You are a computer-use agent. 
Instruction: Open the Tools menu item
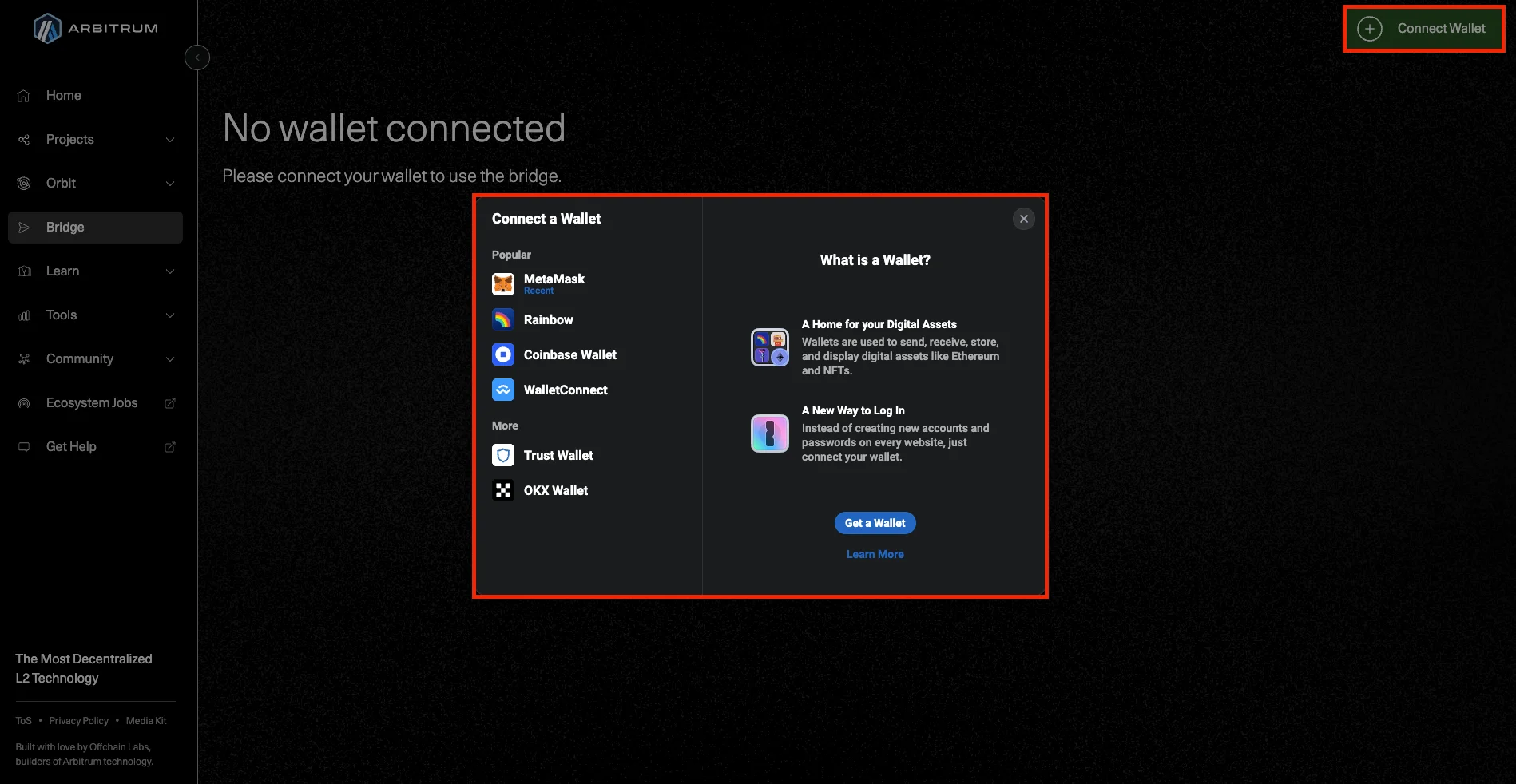pyautogui.click(x=95, y=315)
